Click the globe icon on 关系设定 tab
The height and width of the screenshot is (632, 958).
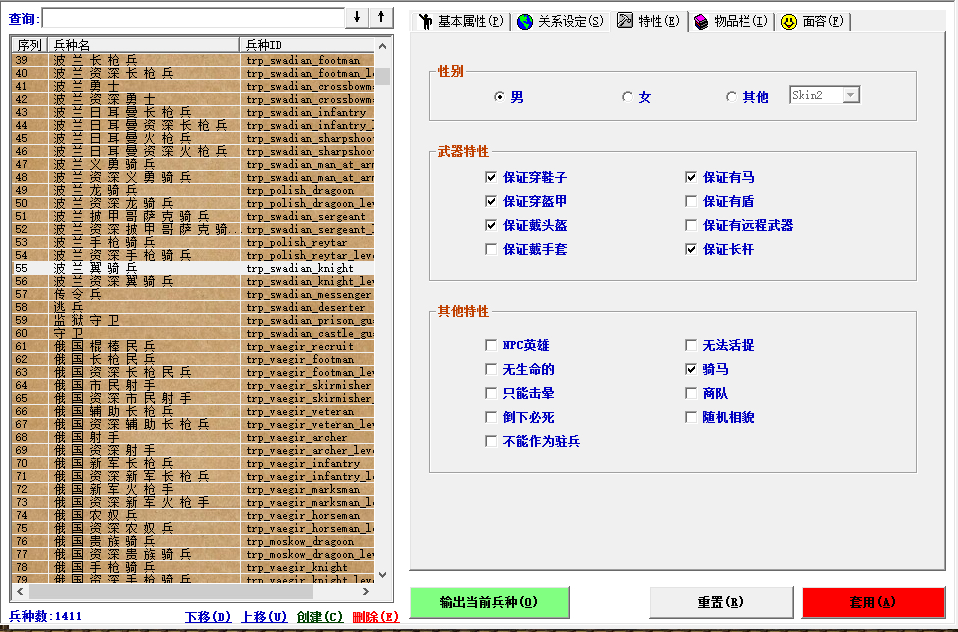click(525, 21)
